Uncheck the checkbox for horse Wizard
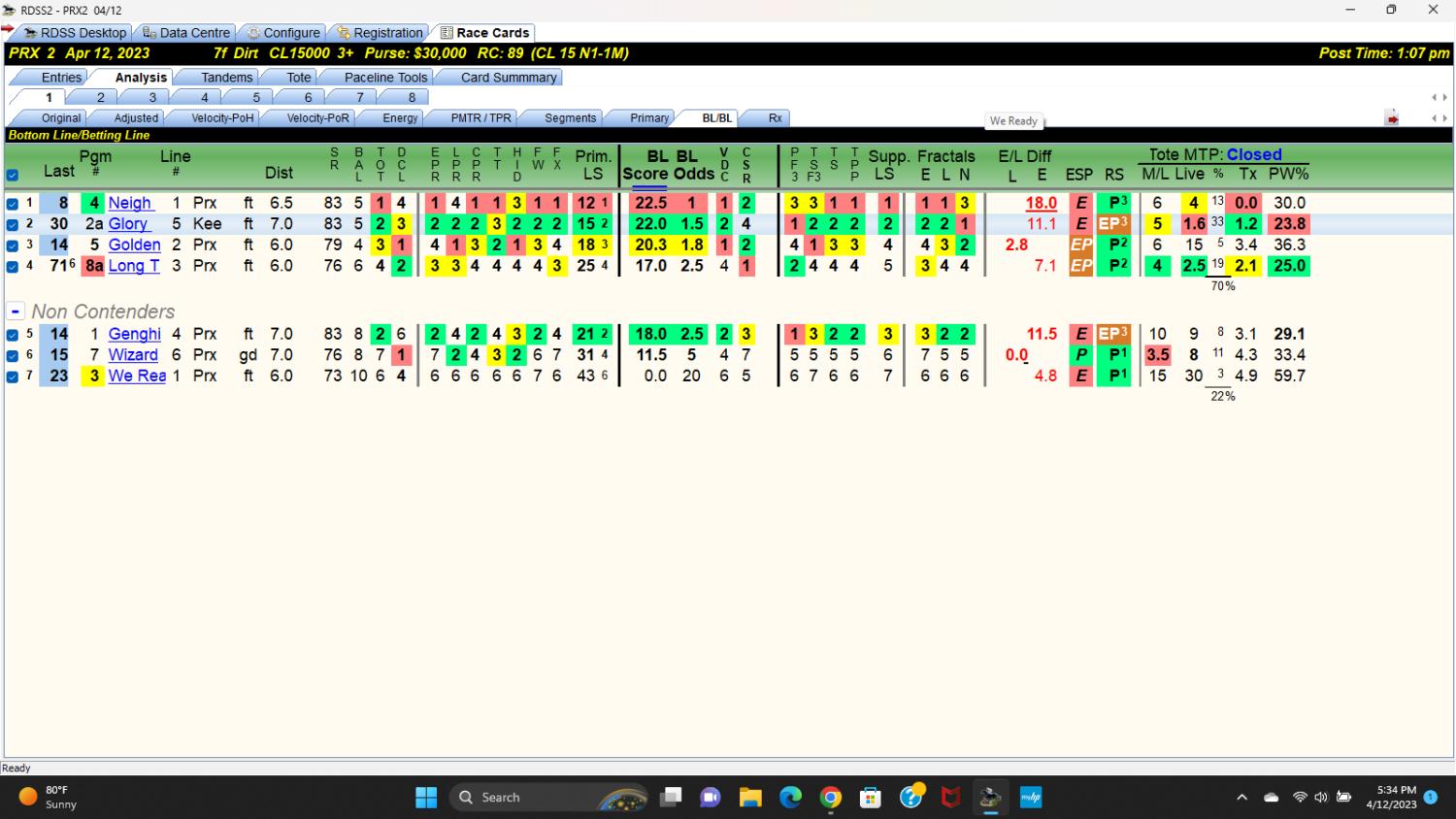This screenshot has width=1456, height=819. click(x=13, y=355)
